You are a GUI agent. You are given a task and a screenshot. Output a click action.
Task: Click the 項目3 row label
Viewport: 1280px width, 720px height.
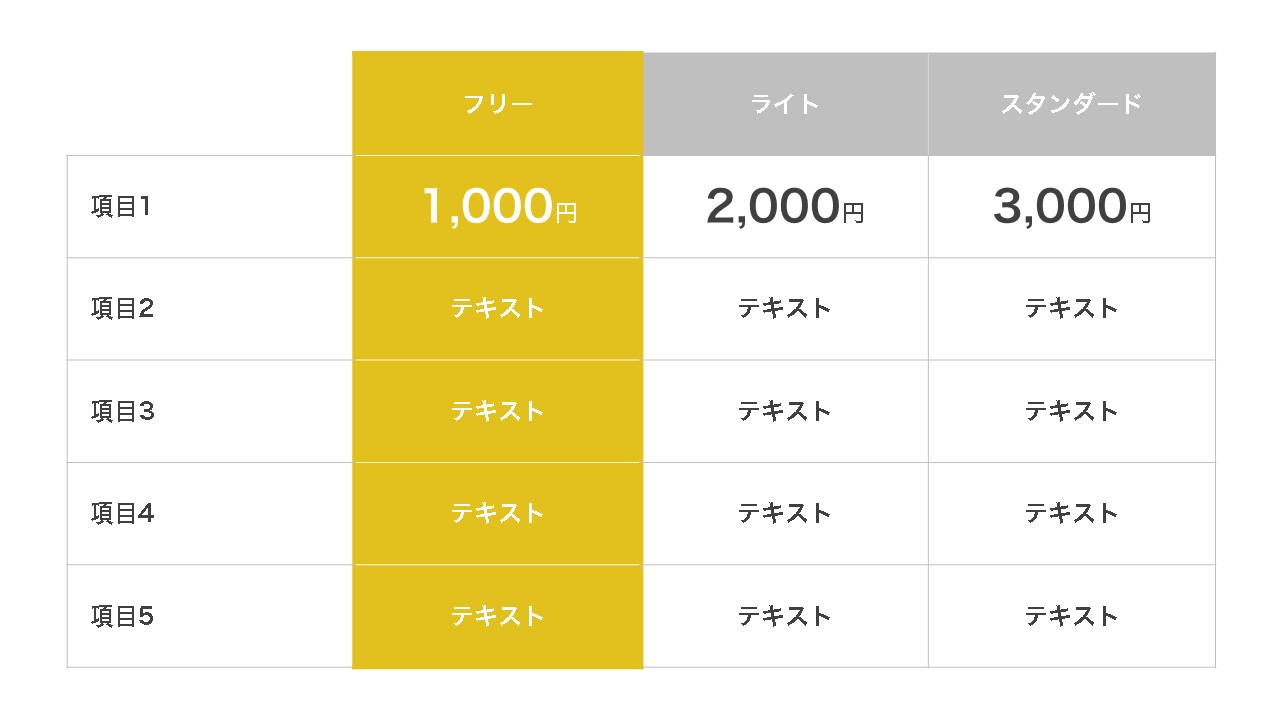[122, 411]
